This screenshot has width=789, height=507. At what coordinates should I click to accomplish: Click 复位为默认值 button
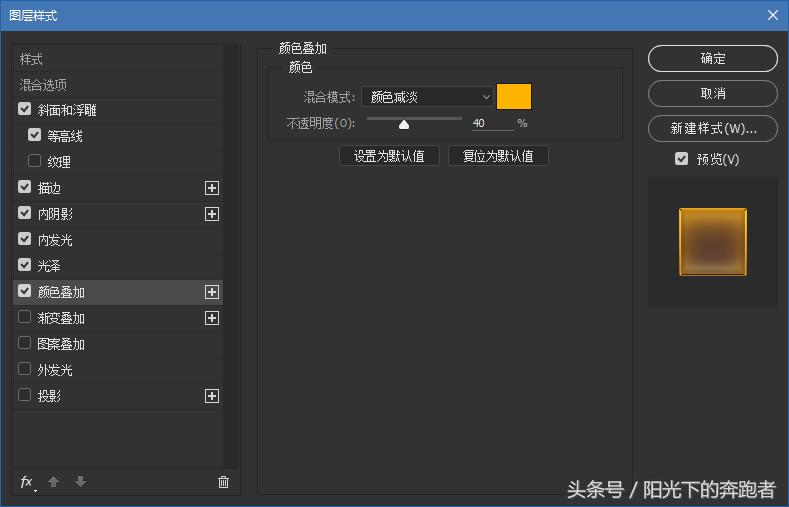pos(498,156)
